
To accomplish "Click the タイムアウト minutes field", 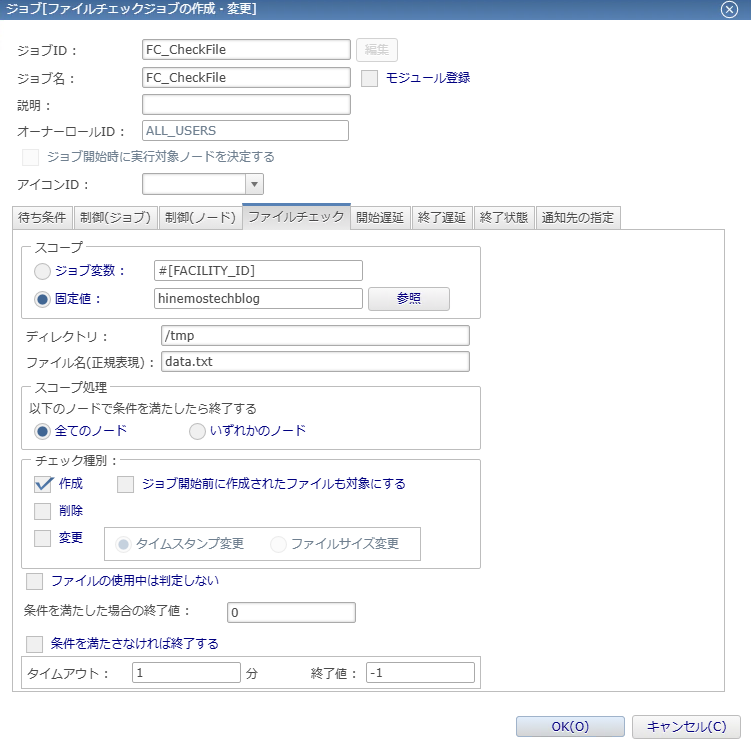I will coord(186,673).
